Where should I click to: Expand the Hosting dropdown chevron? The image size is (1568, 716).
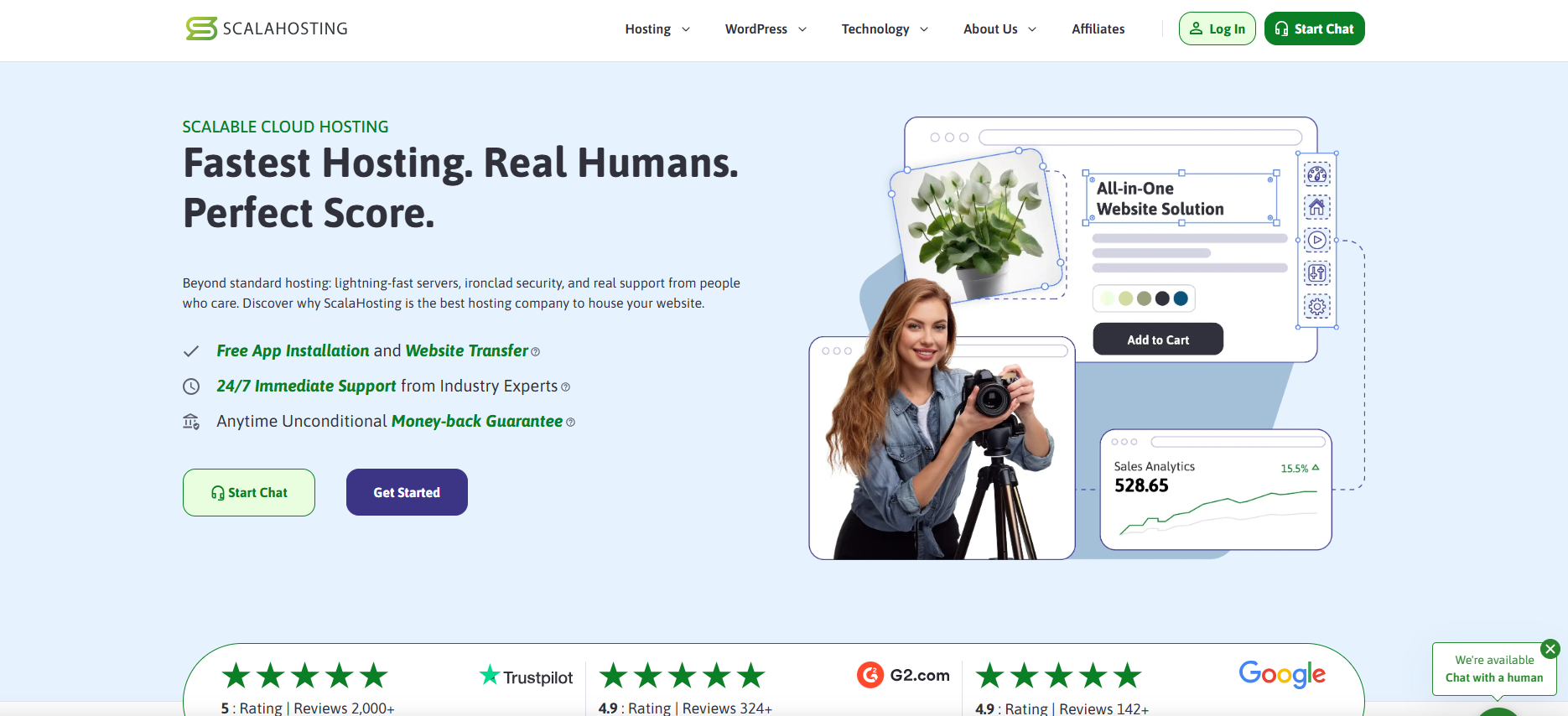[686, 29]
